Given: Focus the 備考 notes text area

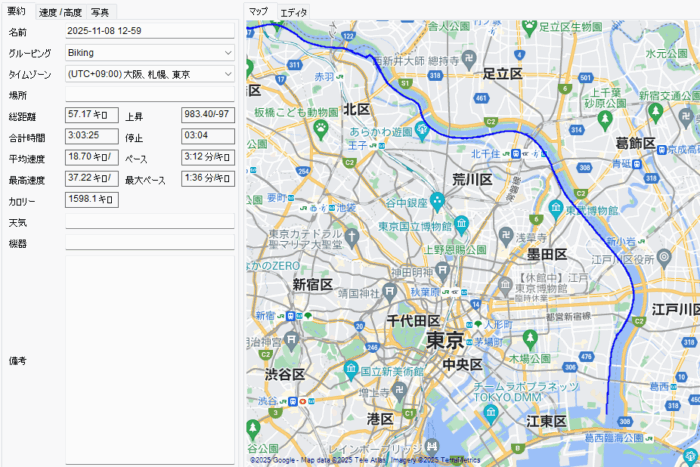Looking at the screenshot, I should pyautogui.click(x=149, y=358).
